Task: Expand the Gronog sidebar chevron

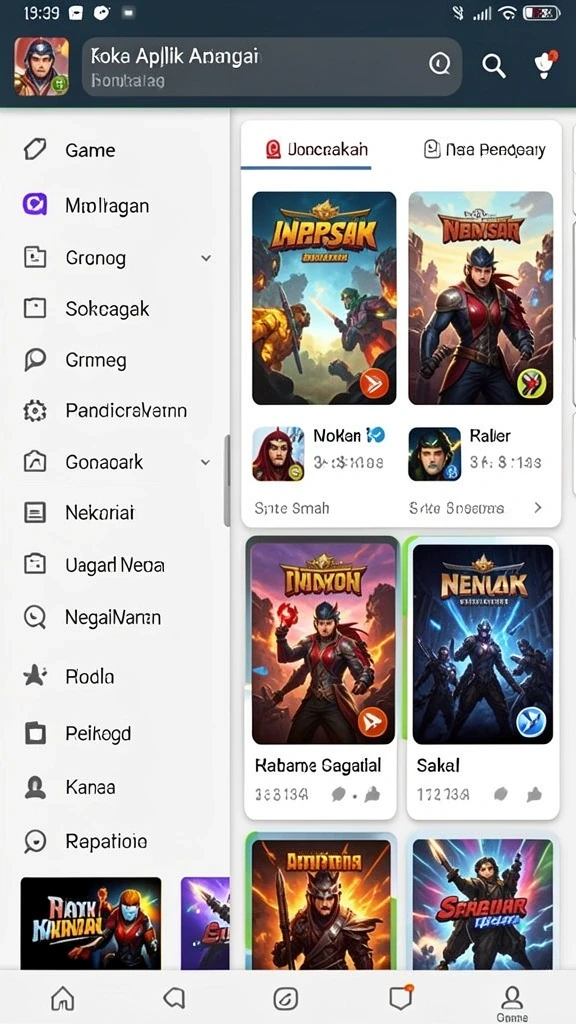Action: 206,258
